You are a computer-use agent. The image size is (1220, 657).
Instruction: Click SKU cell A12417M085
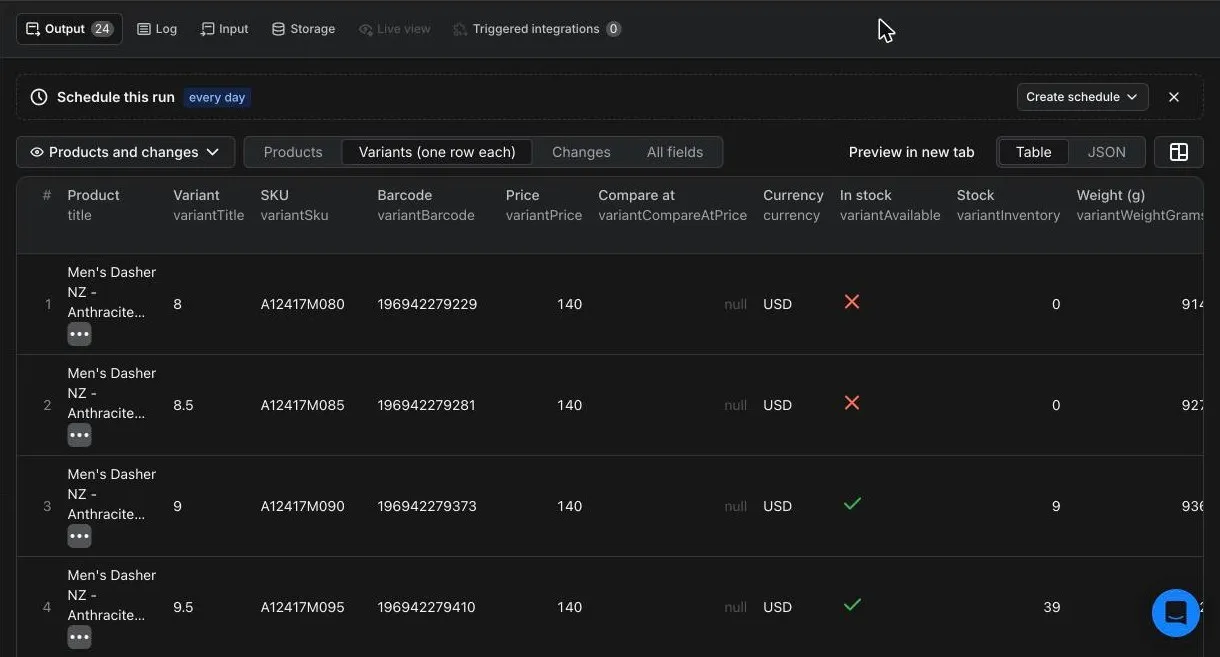coord(302,405)
